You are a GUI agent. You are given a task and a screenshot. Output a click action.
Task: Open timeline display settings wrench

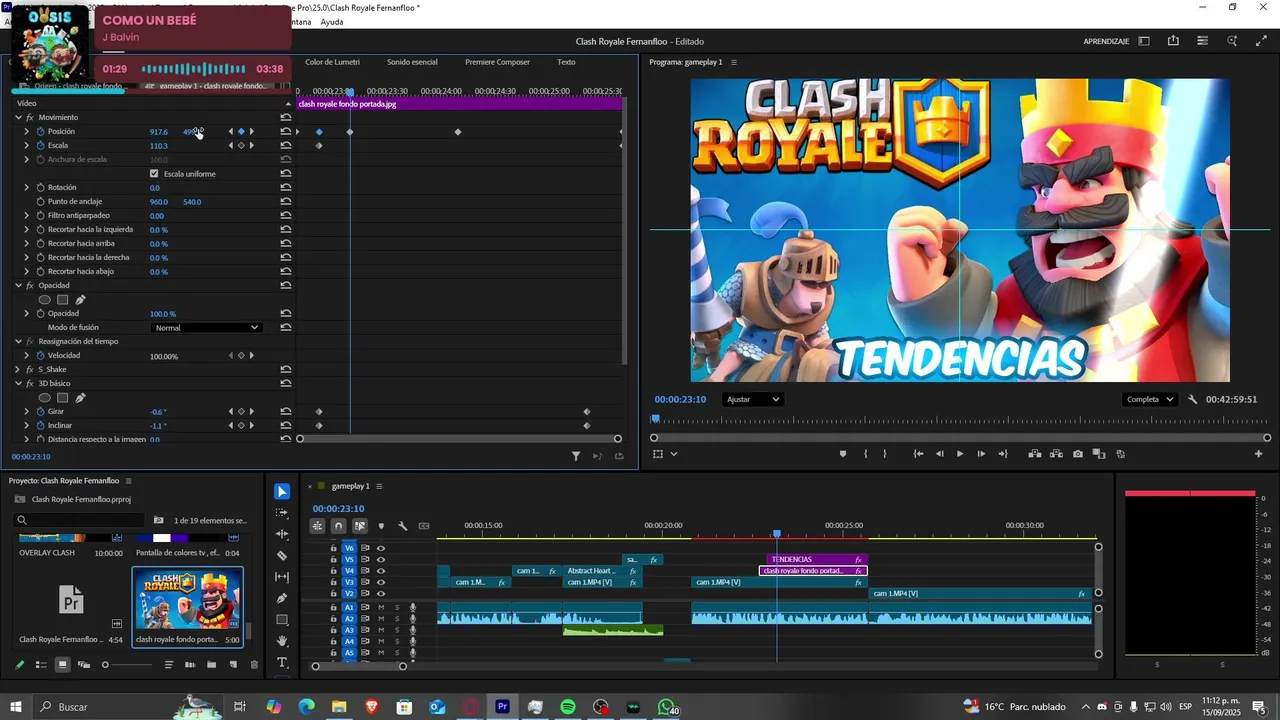pyautogui.click(x=402, y=526)
